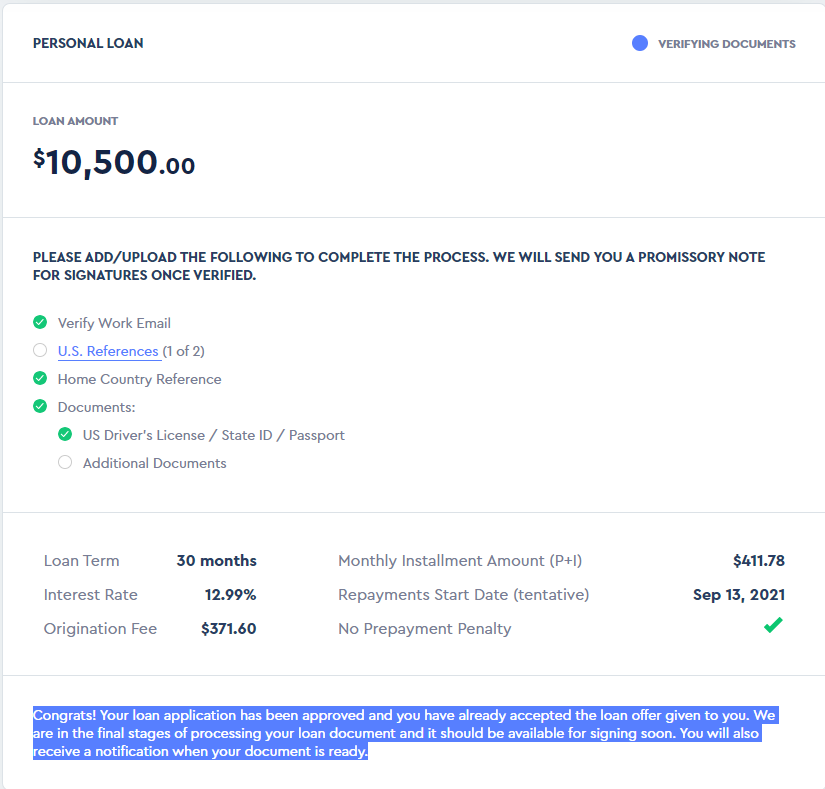
Task: Click the $10,500.00 loan amount
Action: coord(114,163)
